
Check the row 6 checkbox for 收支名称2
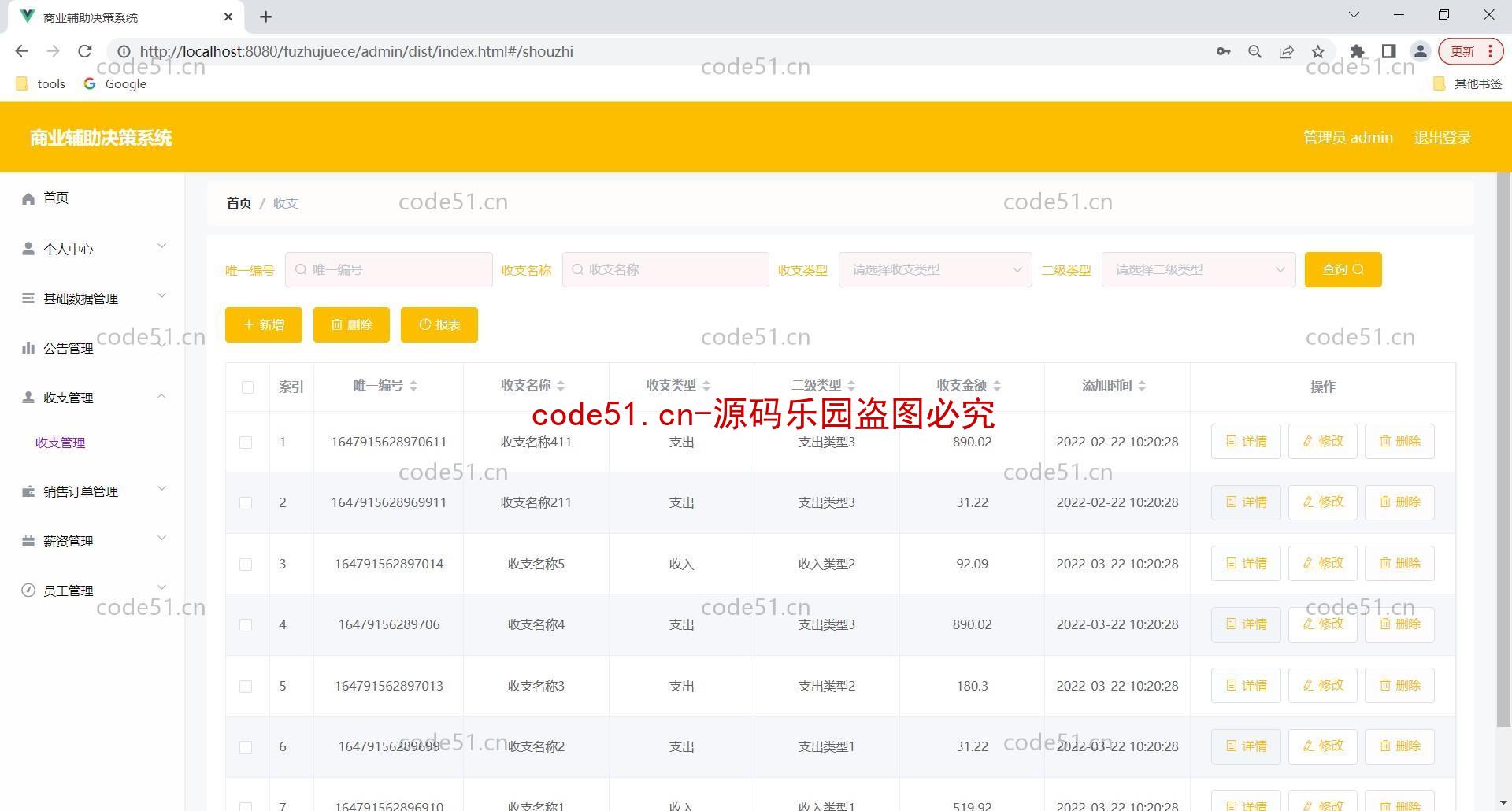246,747
